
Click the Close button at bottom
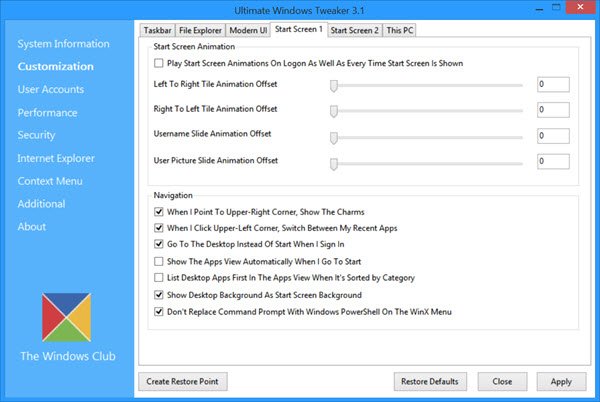pyautogui.click(x=502, y=381)
